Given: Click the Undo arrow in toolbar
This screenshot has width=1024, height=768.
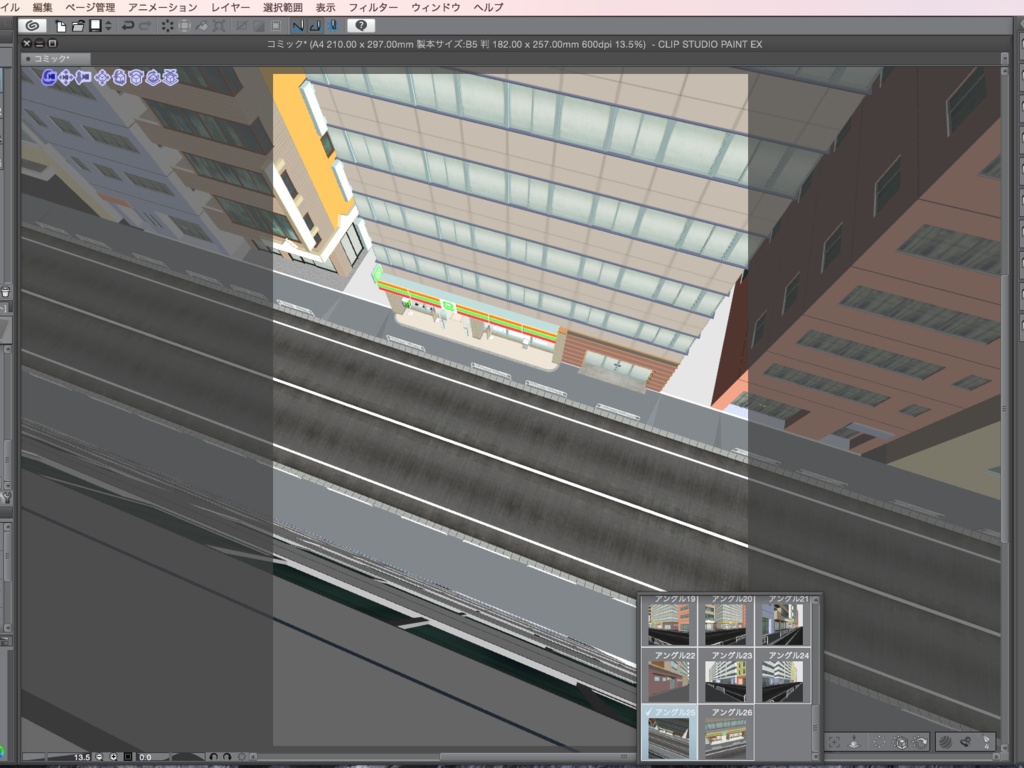Looking at the screenshot, I should click(x=128, y=25).
